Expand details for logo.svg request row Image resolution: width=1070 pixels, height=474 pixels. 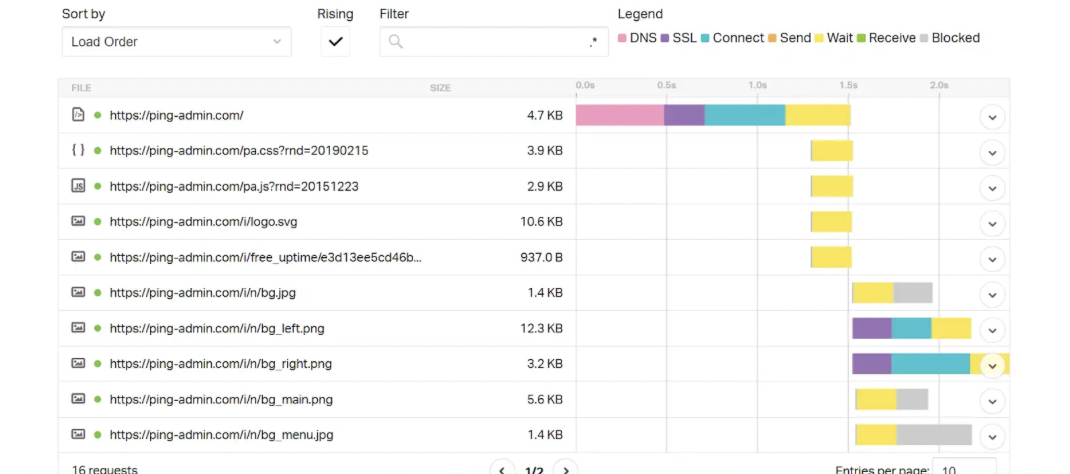992,224
